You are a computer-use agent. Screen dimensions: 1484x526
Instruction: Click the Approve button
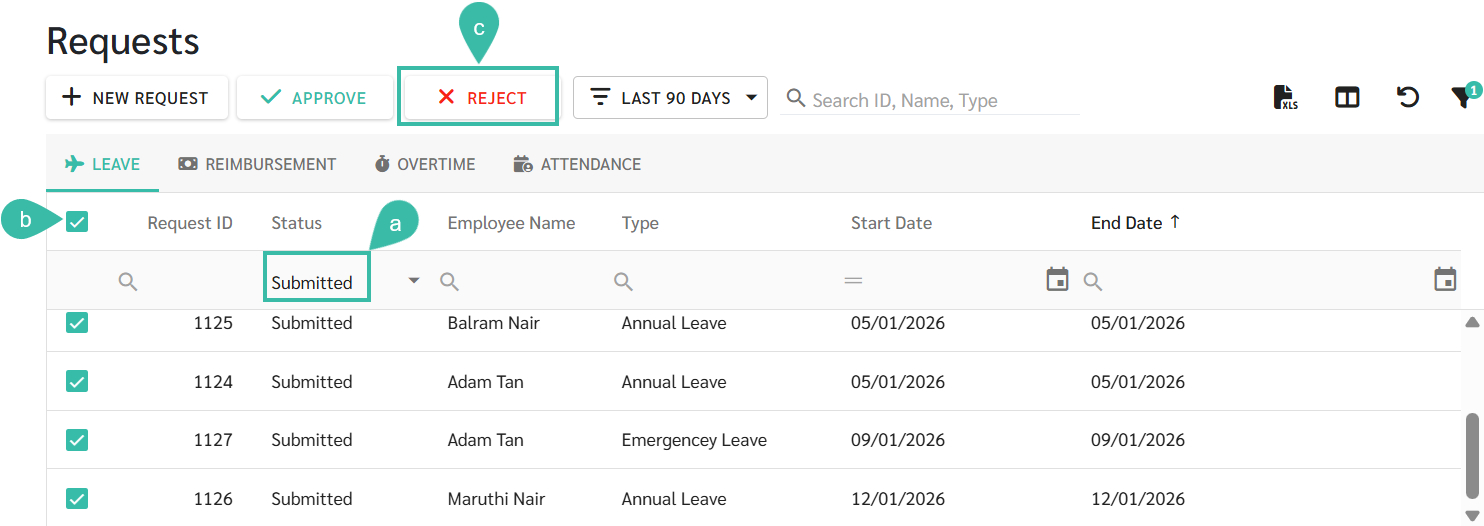point(314,98)
